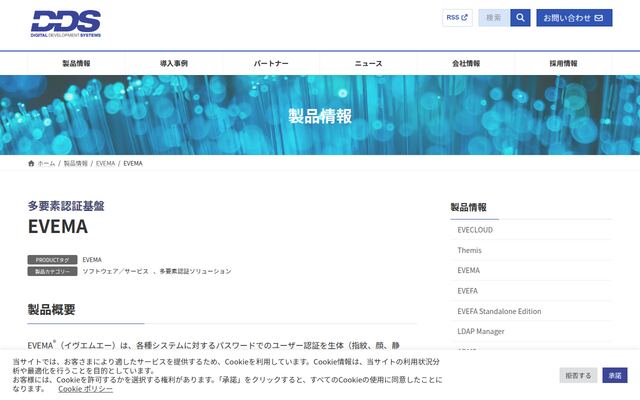Go to 製品情報 breadcrumb link
Viewport: 640px width, 400px height.
[x=76, y=163]
